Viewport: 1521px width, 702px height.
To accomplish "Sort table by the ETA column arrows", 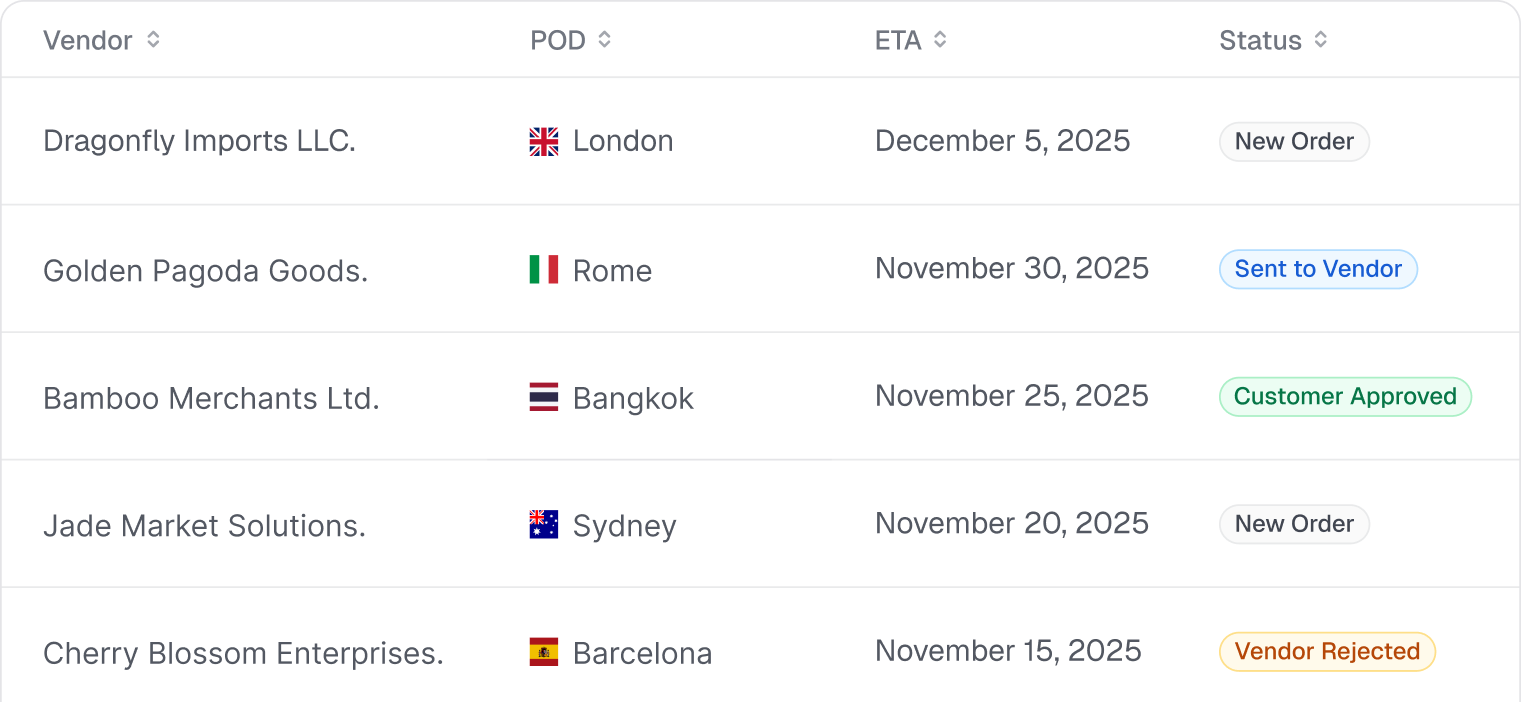I will tap(940, 40).
